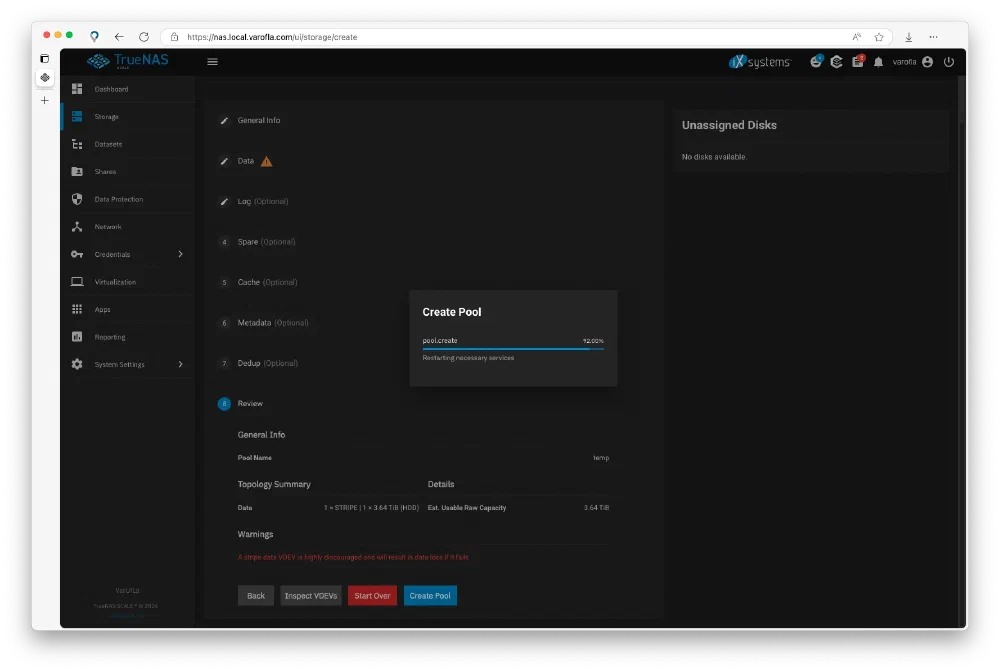Click the Datasets icon in sidebar
Screen dimensions: 1000x672
click(77, 144)
